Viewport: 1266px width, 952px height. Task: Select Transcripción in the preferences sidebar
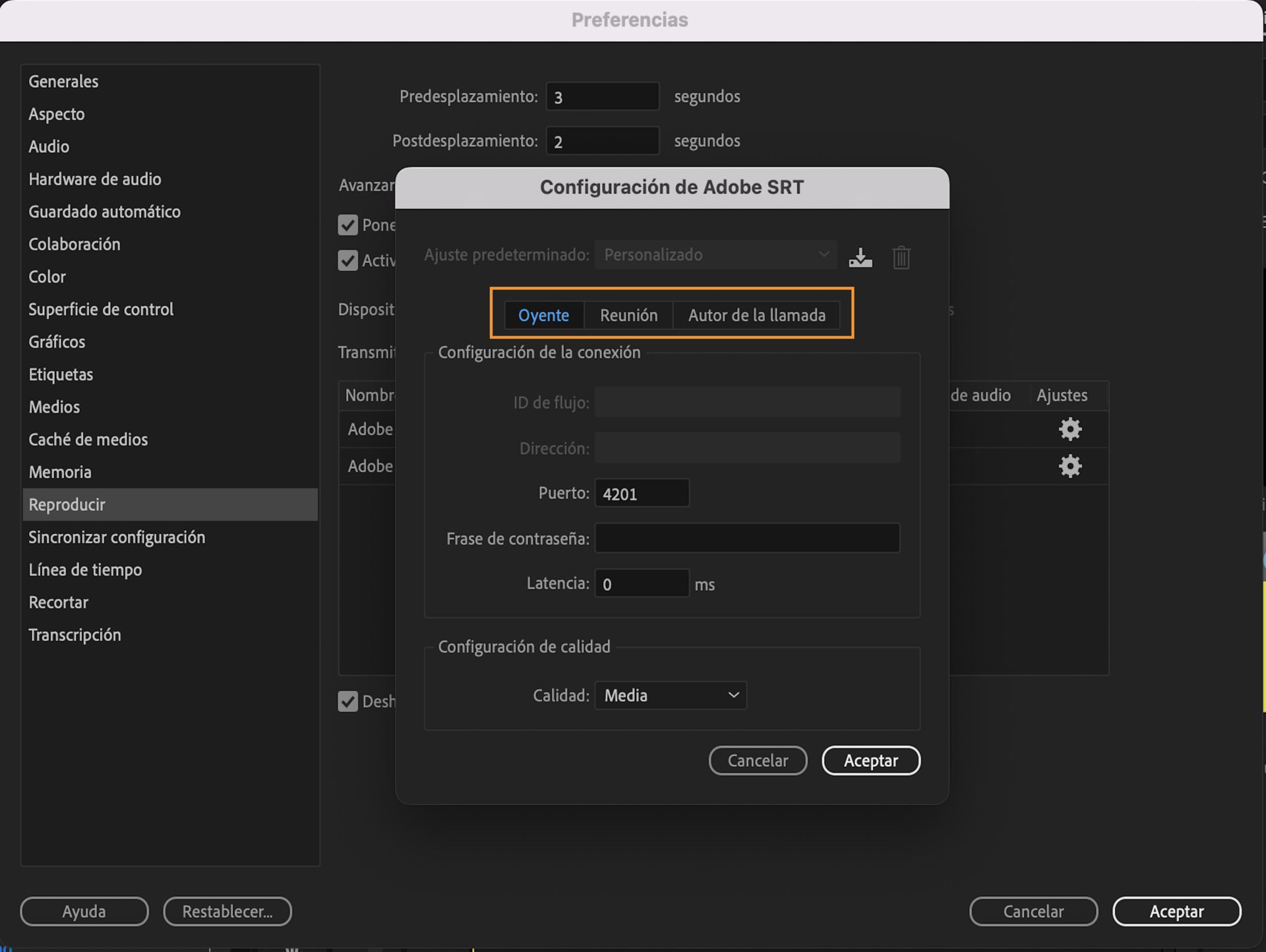click(x=75, y=634)
